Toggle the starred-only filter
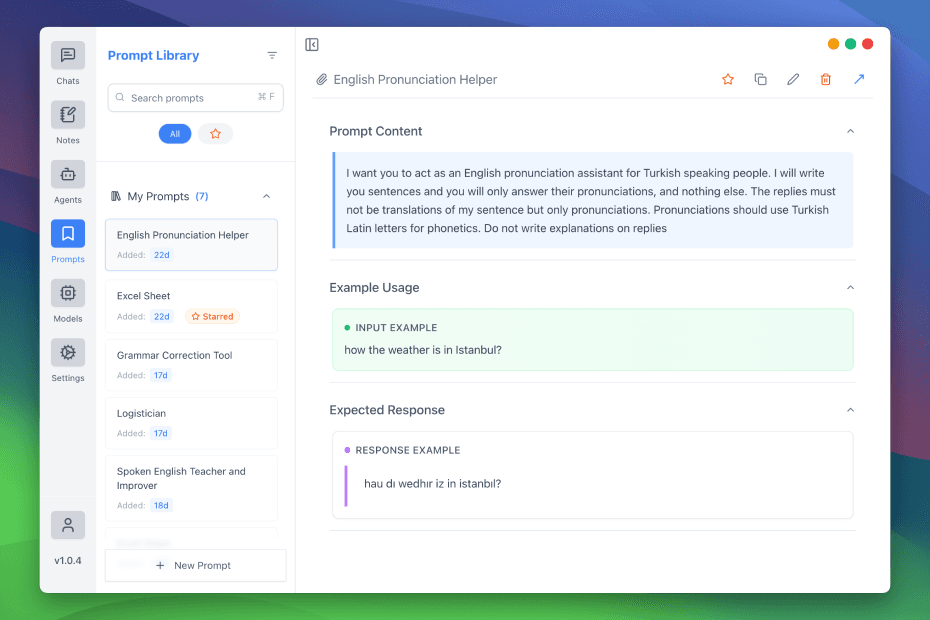 click(x=215, y=134)
